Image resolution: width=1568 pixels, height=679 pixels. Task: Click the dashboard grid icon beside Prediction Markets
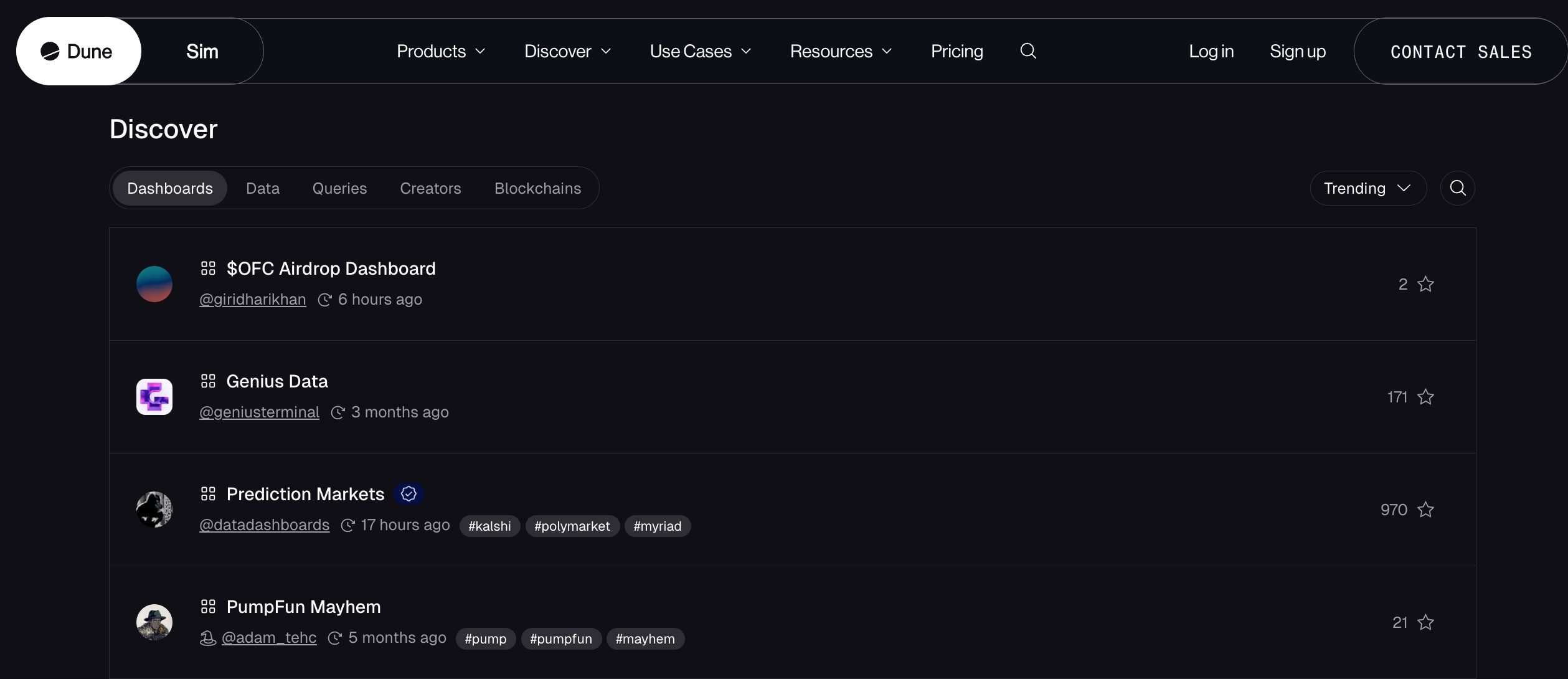tap(208, 493)
